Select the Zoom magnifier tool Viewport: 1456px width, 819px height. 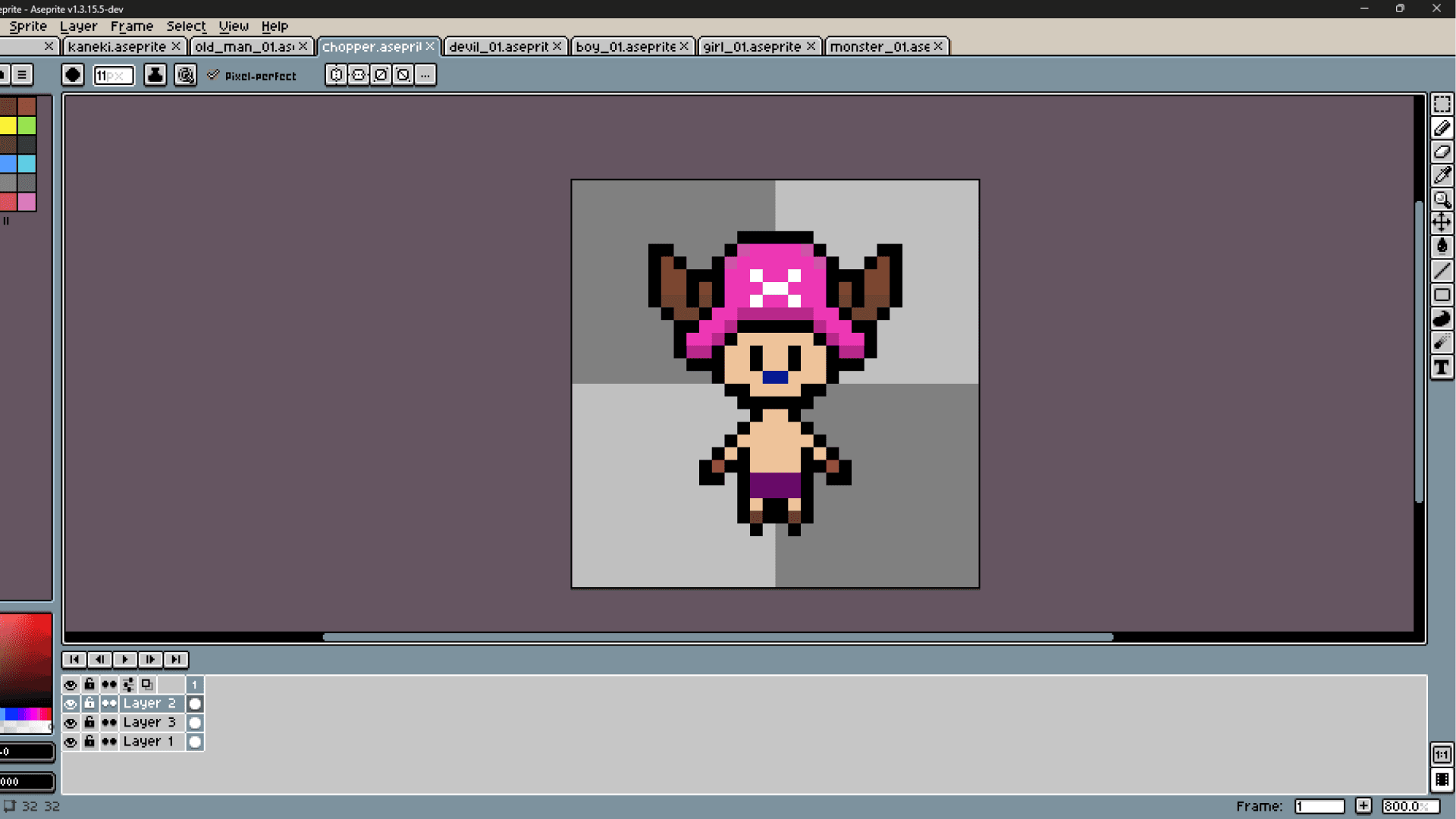tap(1442, 199)
